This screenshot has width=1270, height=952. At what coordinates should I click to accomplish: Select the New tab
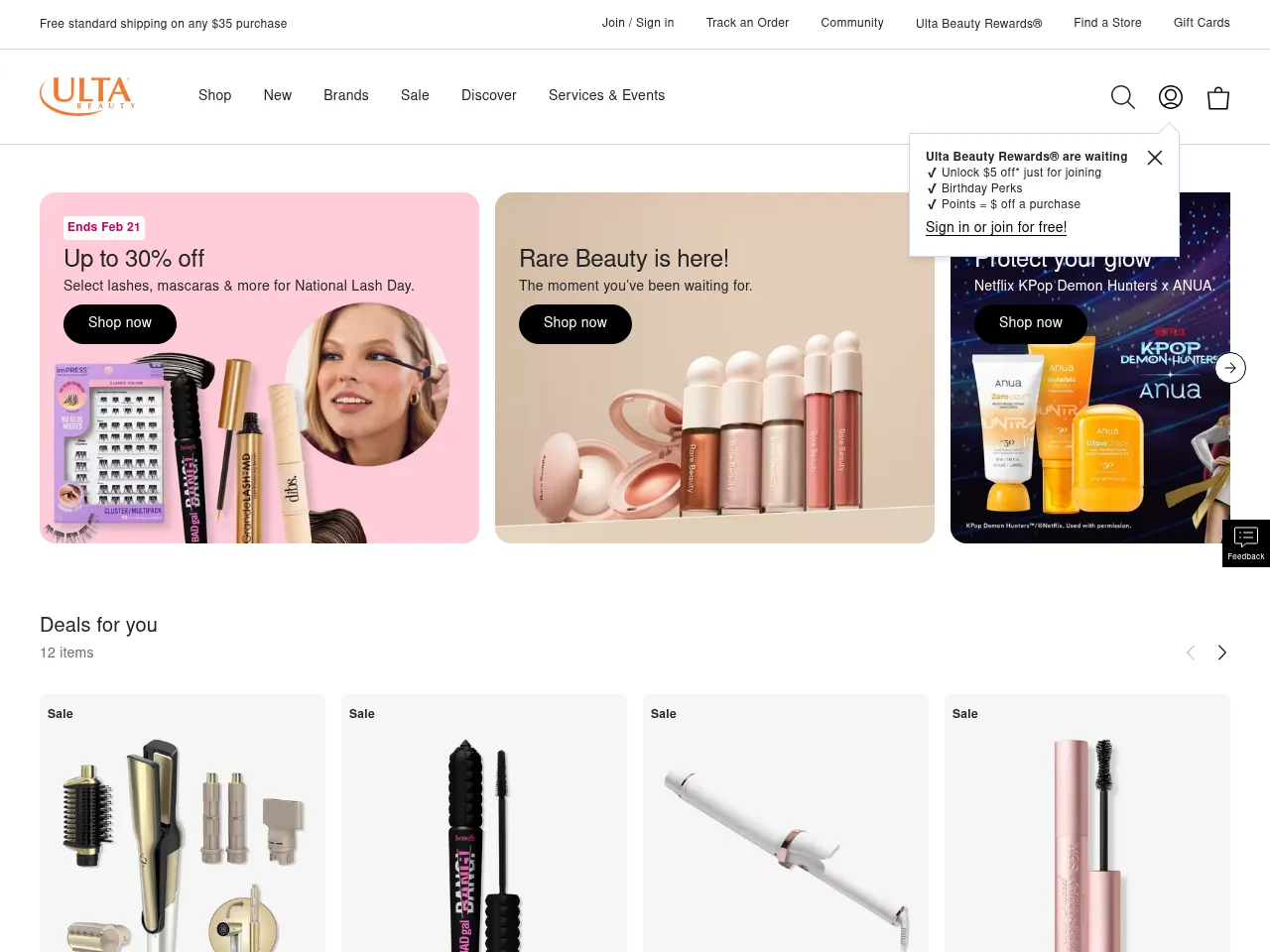(277, 95)
